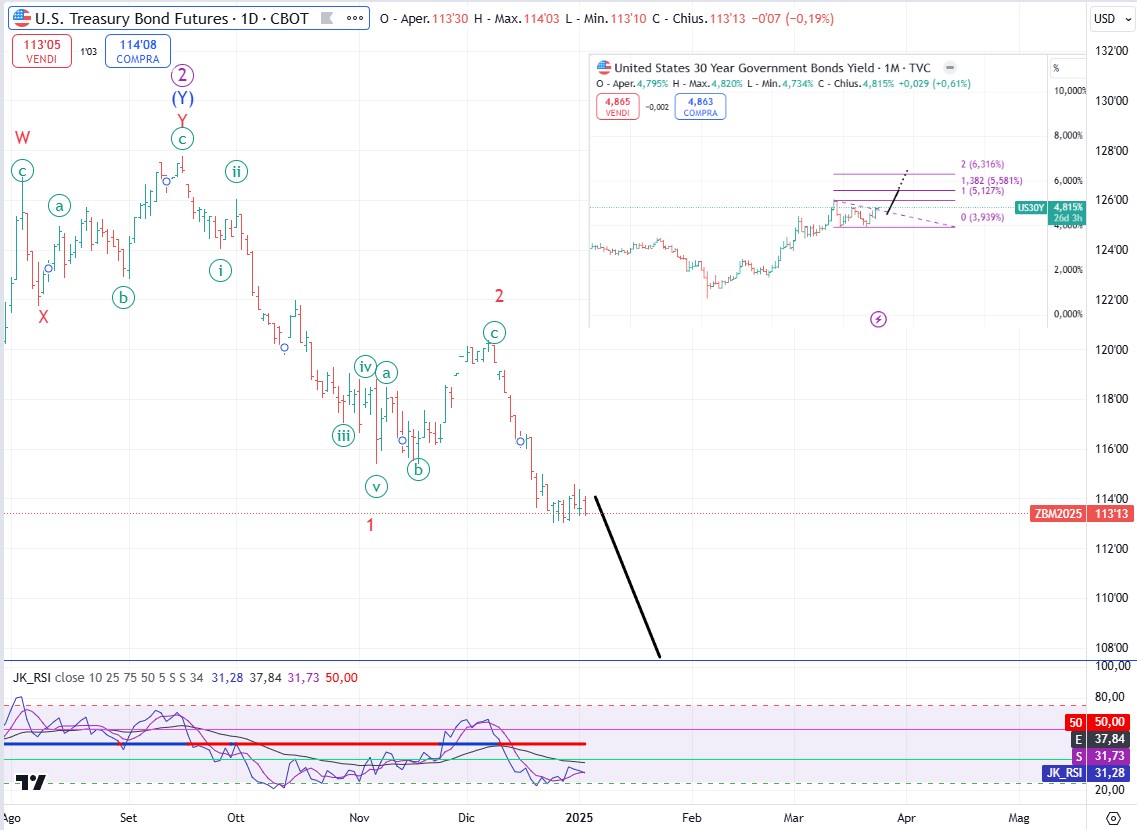1137x830 pixels.
Task: Open the United States 30 Year Government Bonds Yield title
Action: pos(772,67)
